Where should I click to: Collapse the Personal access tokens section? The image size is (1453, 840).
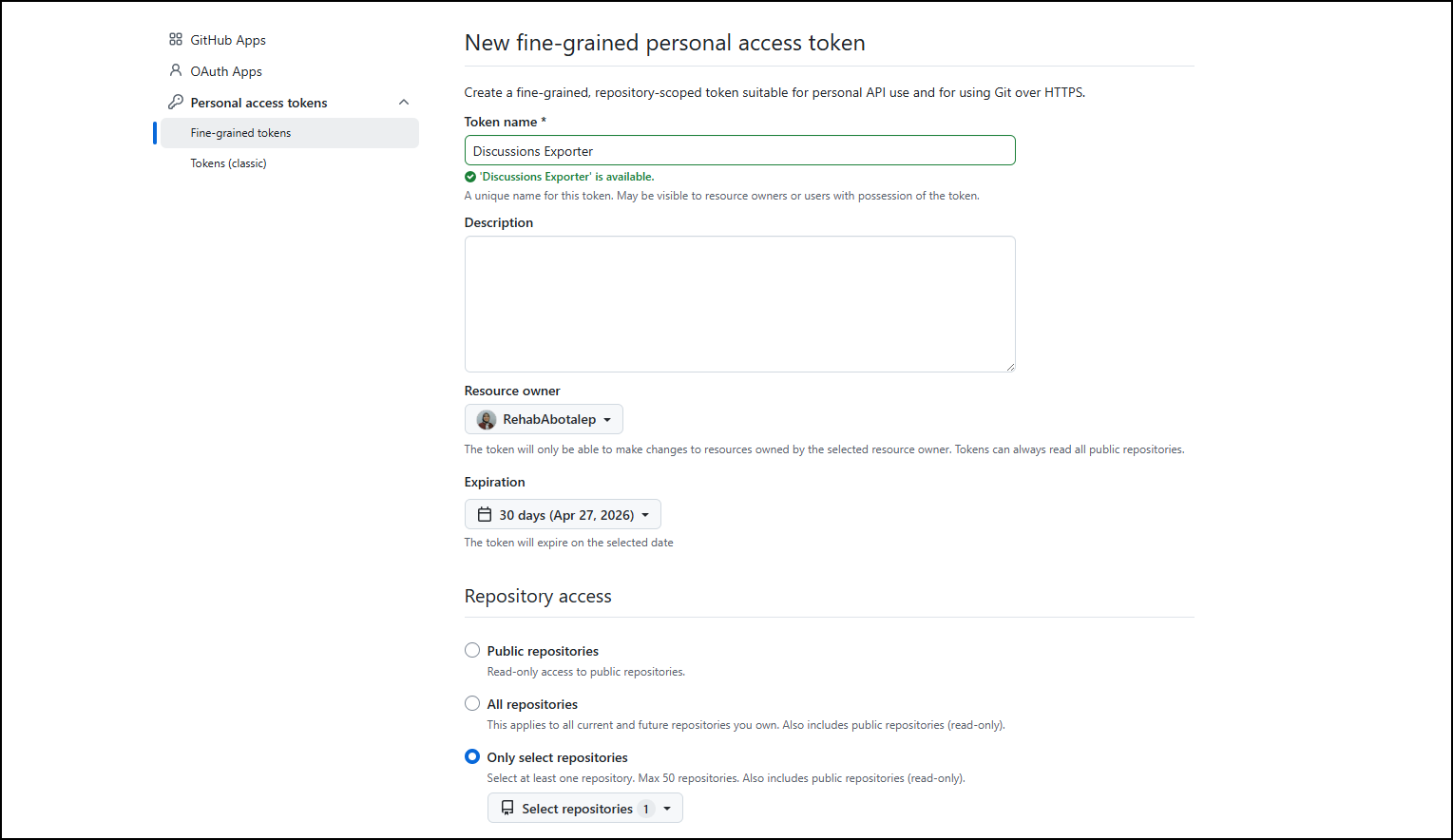pyautogui.click(x=404, y=103)
